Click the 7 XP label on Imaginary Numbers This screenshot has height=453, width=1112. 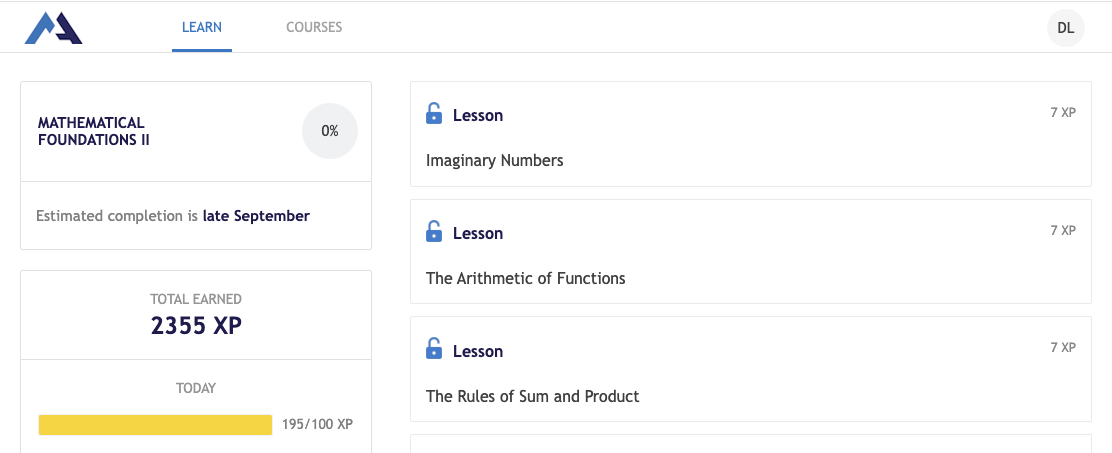1062,113
